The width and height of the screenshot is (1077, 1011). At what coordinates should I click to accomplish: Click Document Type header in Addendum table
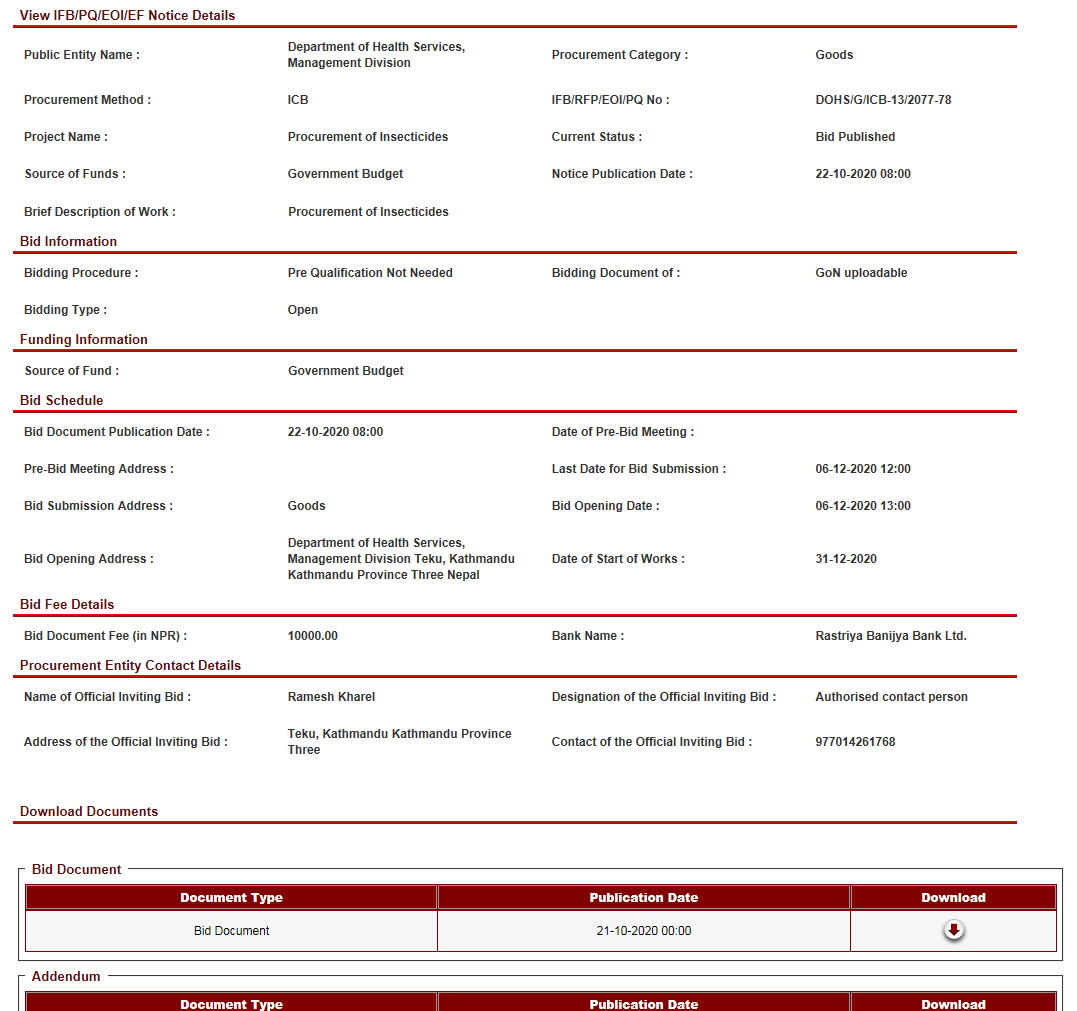click(231, 1003)
